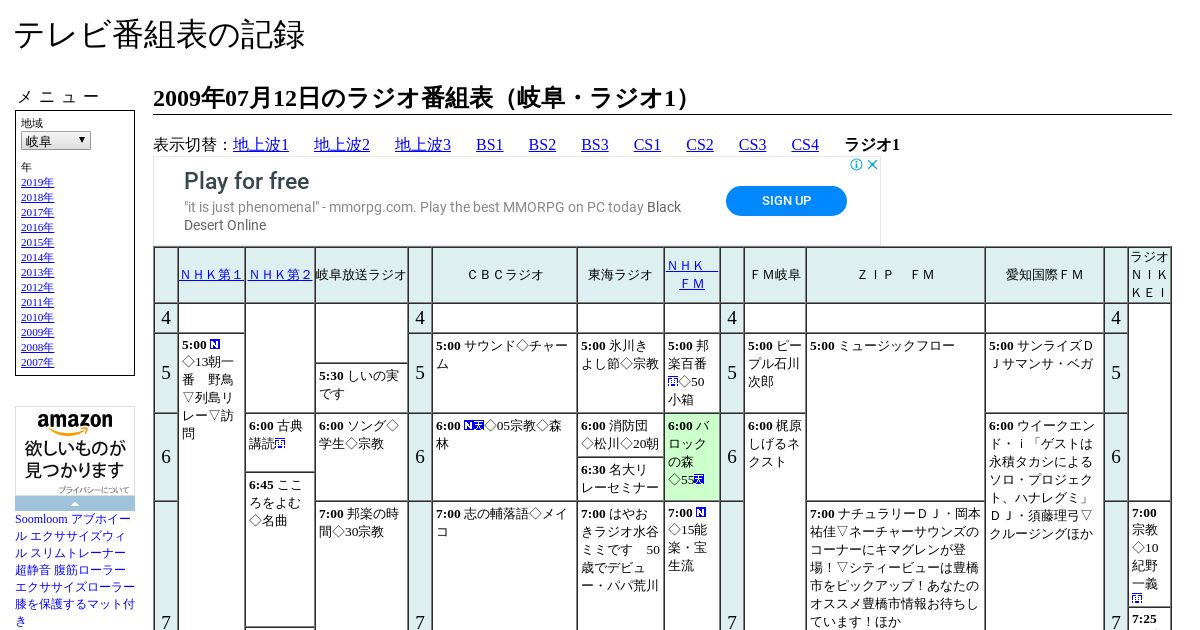Switch to 地上波3 listings
This screenshot has height=630, width=1200.
point(423,145)
